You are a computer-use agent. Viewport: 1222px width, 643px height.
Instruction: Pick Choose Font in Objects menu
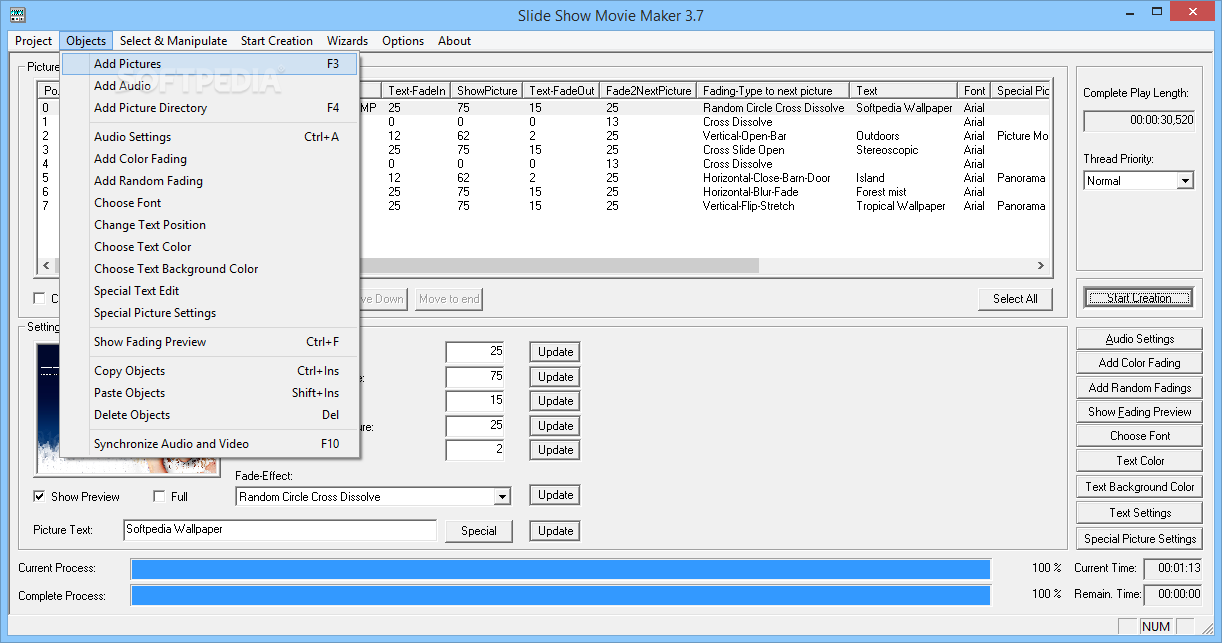[x=210, y=203]
